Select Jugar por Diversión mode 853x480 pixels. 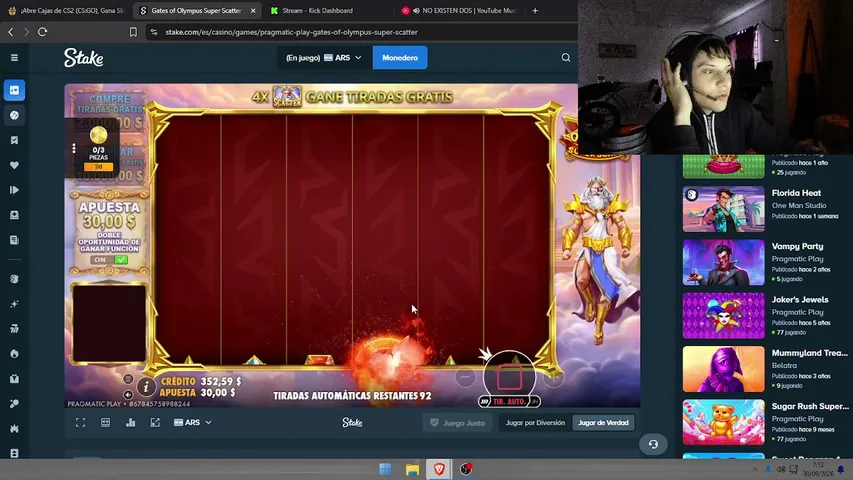tap(535, 423)
